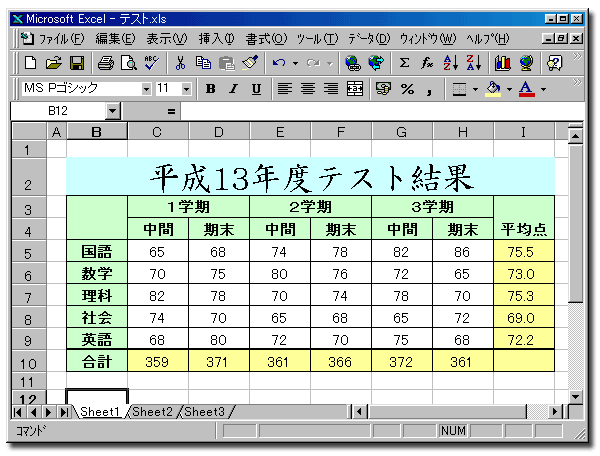The width and height of the screenshot is (600, 456).
Task: Open the Map globe icon
Action: (x=526, y=63)
